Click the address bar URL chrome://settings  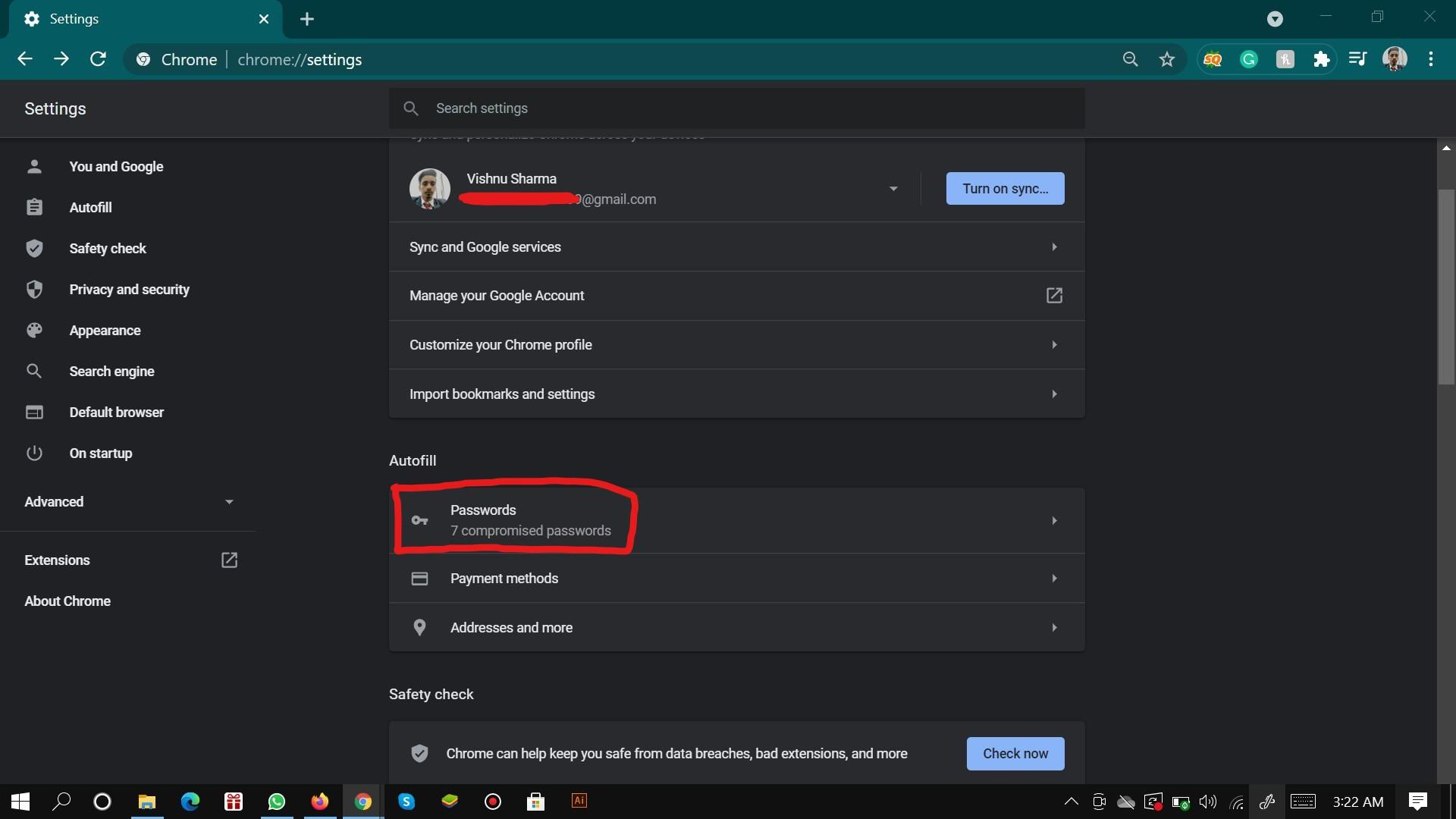pyautogui.click(x=300, y=59)
